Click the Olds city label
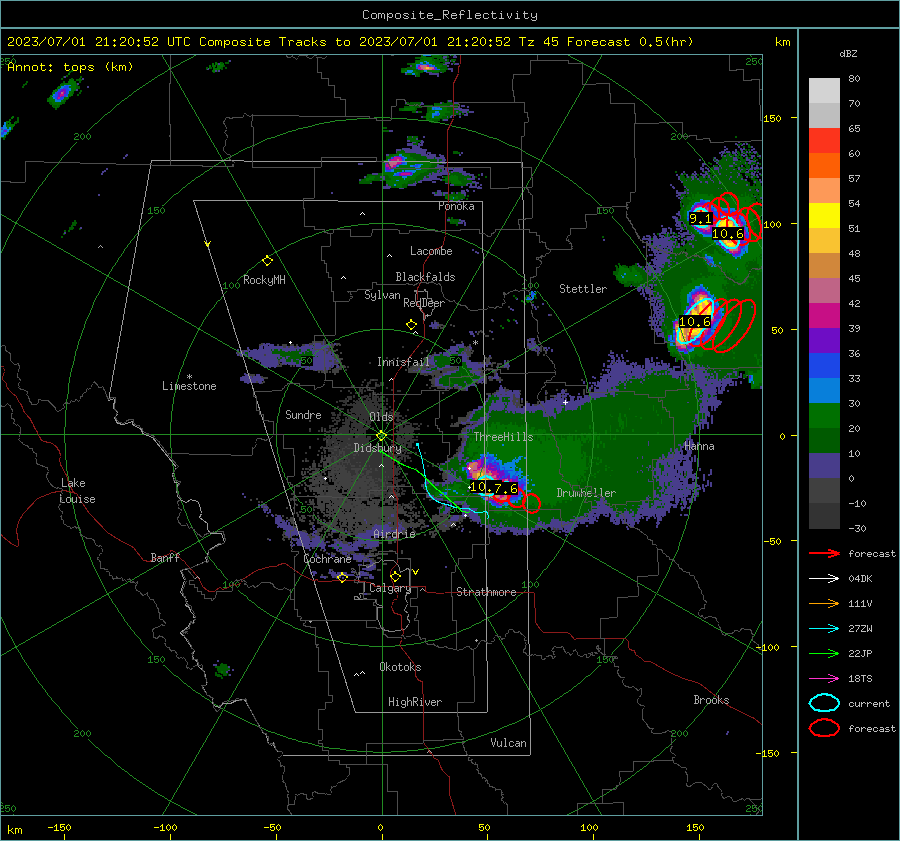This screenshot has width=900, height=841. tap(381, 417)
